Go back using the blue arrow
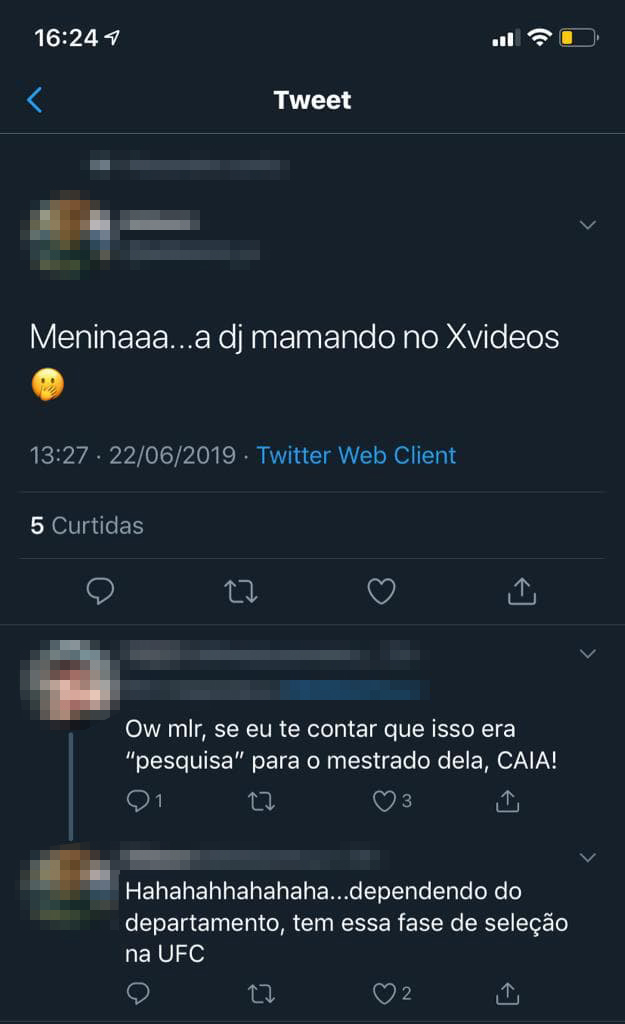 [x=35, y=100]
